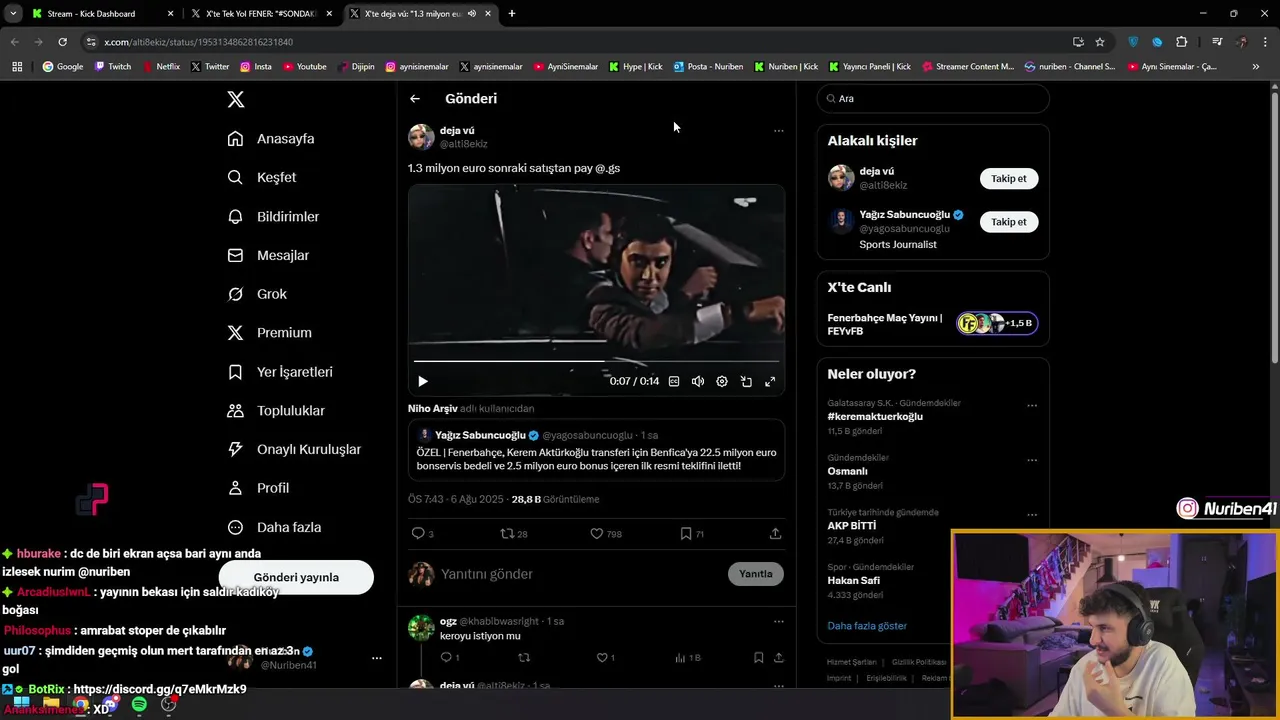Open account menu dots beside @Nuriben41

coord(377,658)
